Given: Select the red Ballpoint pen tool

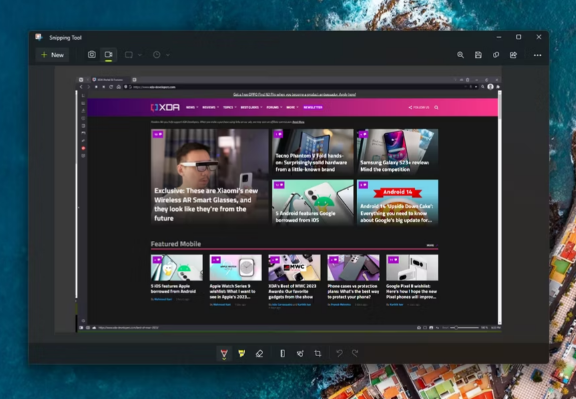Looking at the screenshot, I should coord(224,353).
